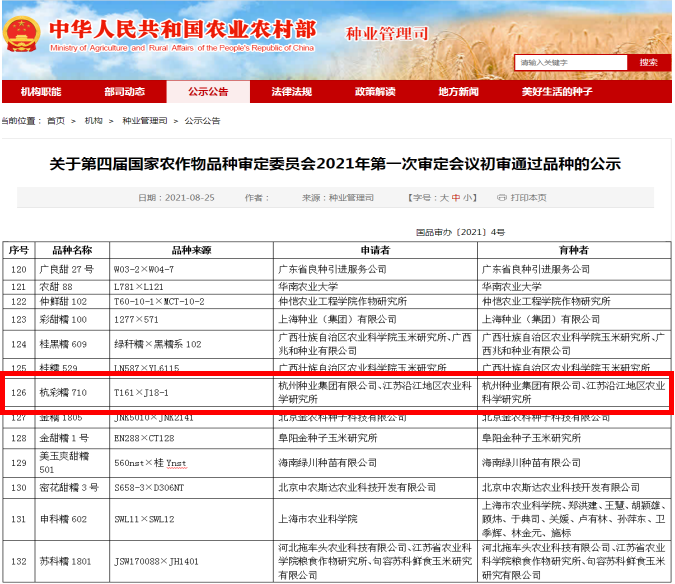Click 机构 in the breadcrumb trail
The image size is (675, 584).
click(93, 120)
